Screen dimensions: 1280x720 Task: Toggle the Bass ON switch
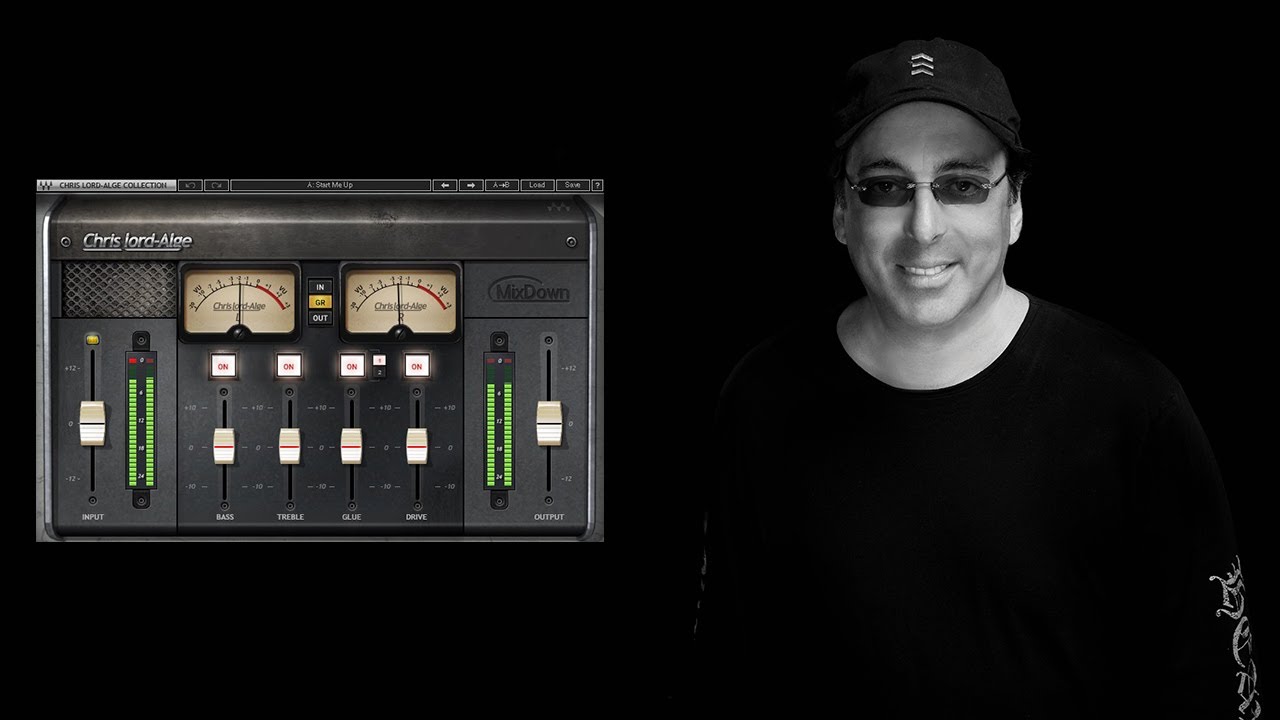coord(223,367)
